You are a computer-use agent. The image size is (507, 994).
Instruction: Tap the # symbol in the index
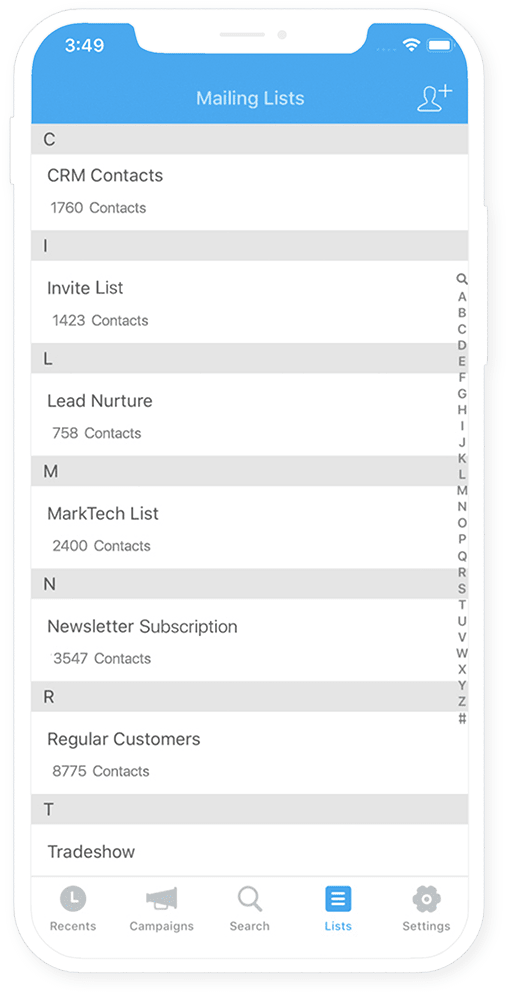(x=462, y=718)
